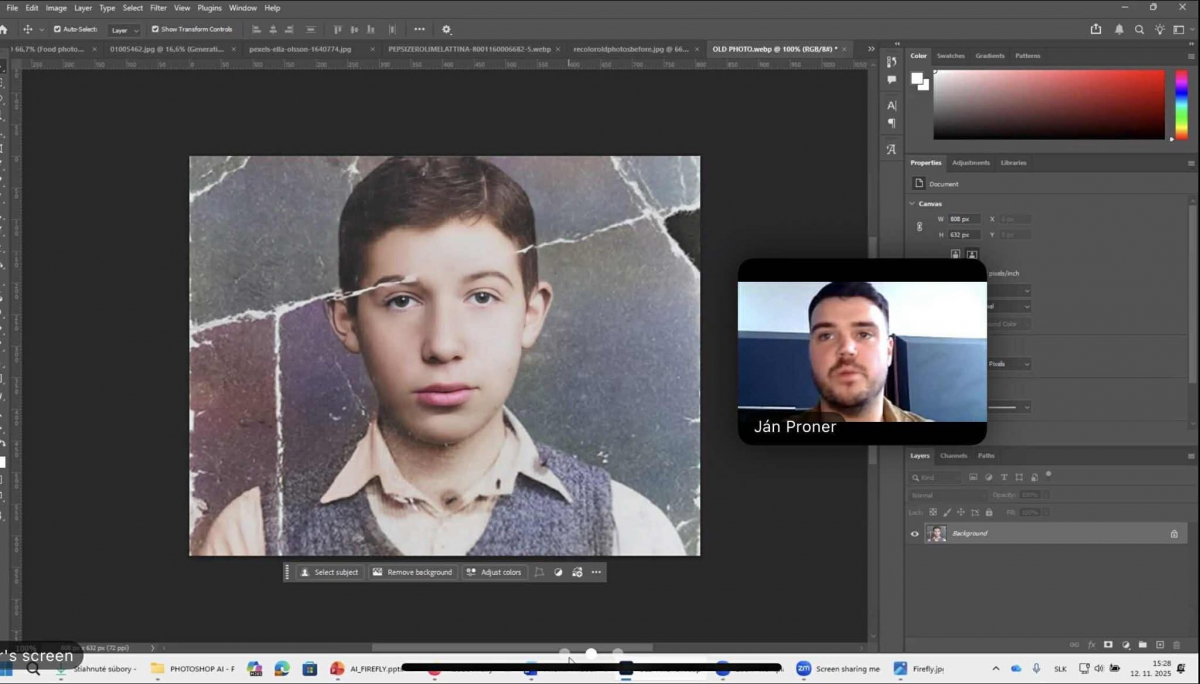Collapse the Canvas section in Properties
This screenshot has height=684, width=1200.
click(912, 204)
